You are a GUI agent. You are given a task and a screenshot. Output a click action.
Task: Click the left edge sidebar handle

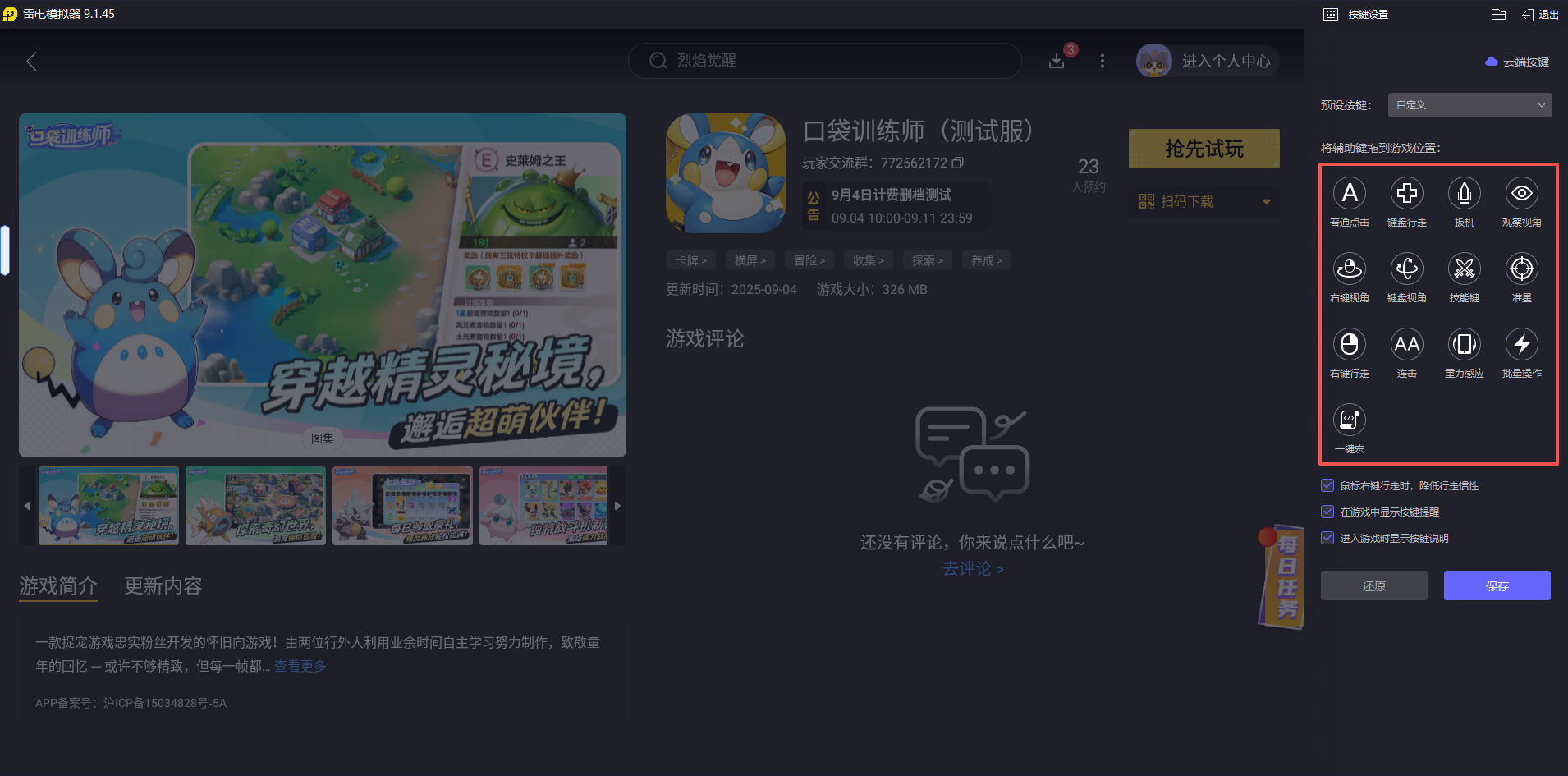pyautogui.click(x=5, y=250)
